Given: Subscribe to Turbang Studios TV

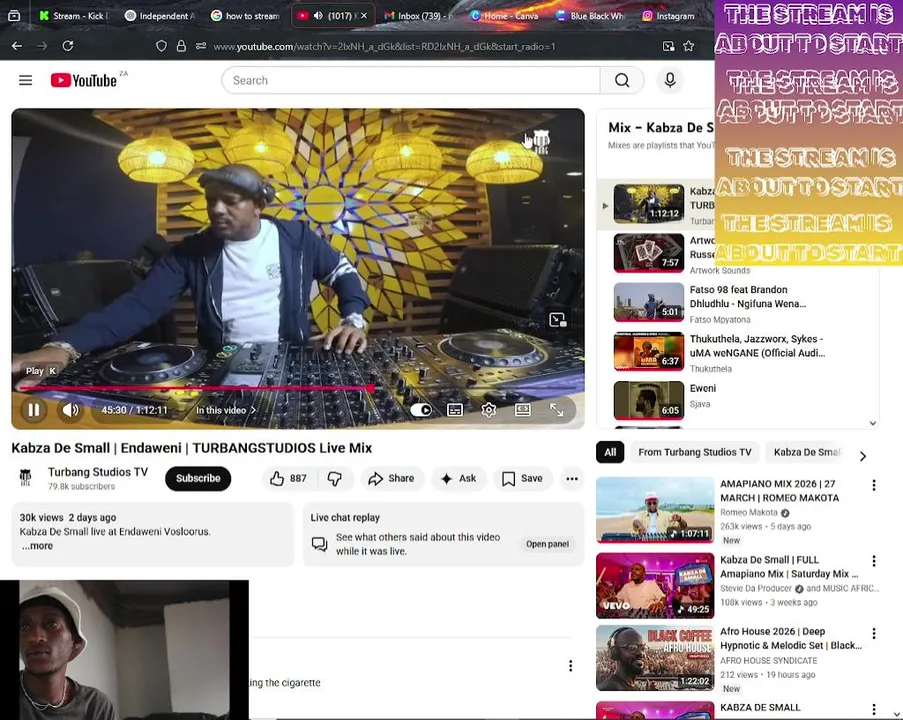Looking at the screenshot, I should coord(198,478).
